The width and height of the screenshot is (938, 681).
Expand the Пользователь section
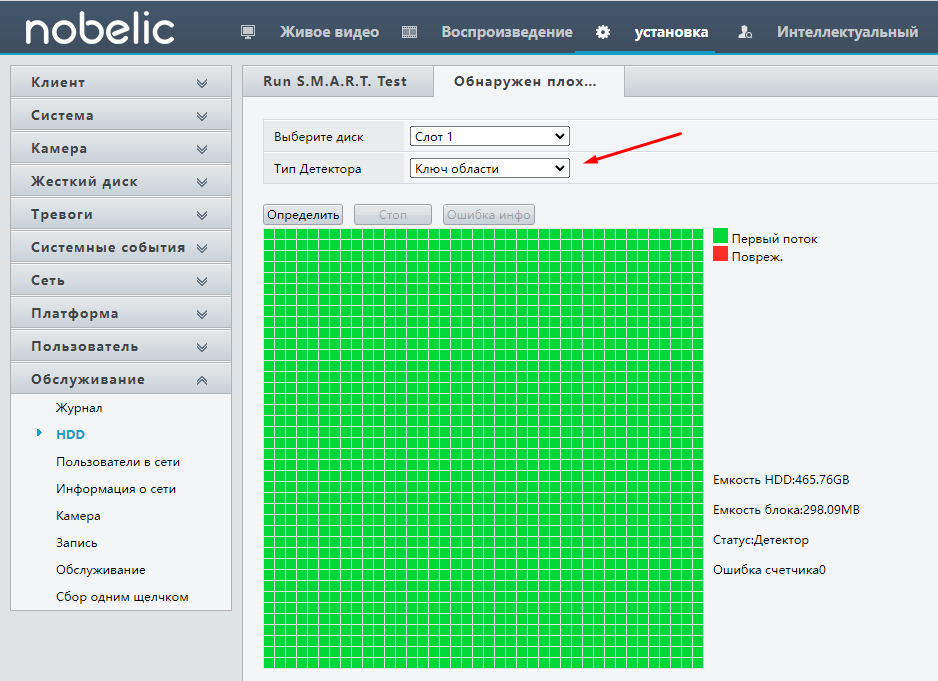pos(121,346)
